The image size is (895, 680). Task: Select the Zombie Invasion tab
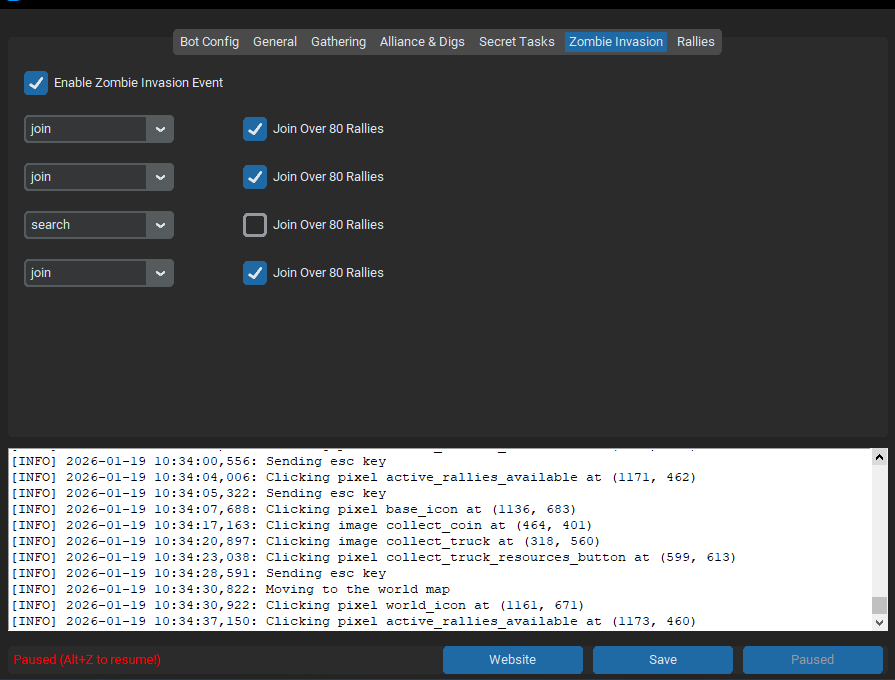[616, 42]
